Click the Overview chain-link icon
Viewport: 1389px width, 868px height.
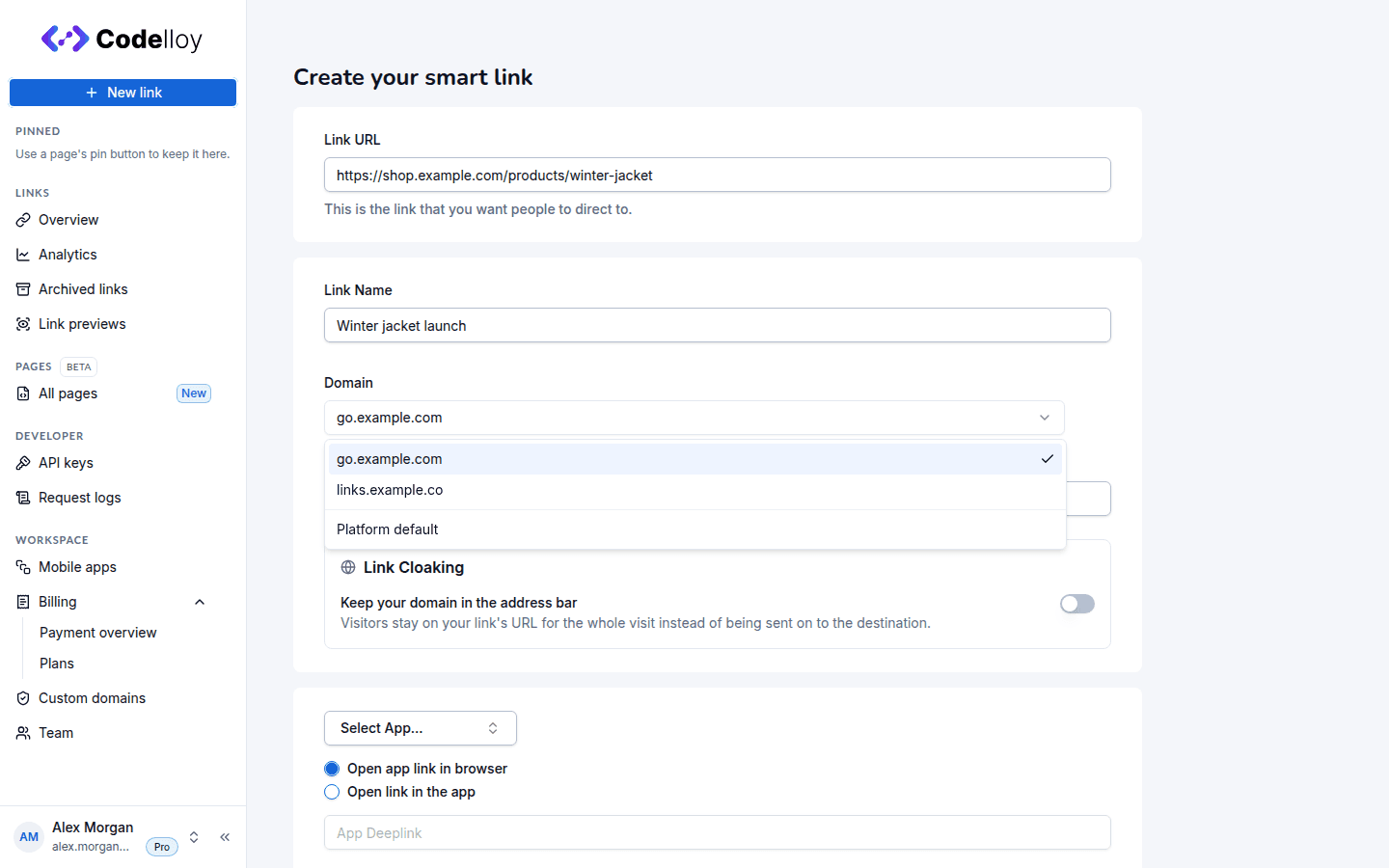point(23,220)
